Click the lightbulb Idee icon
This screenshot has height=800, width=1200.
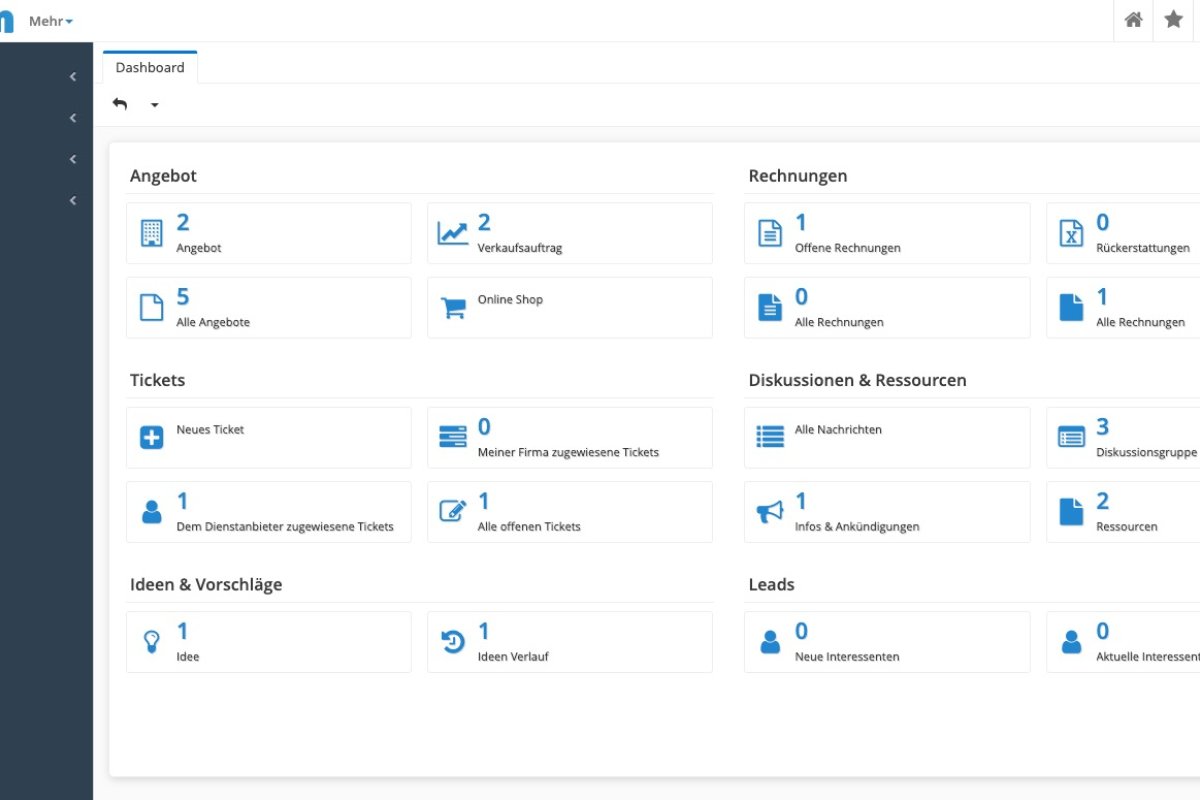[x=151, y=642]
